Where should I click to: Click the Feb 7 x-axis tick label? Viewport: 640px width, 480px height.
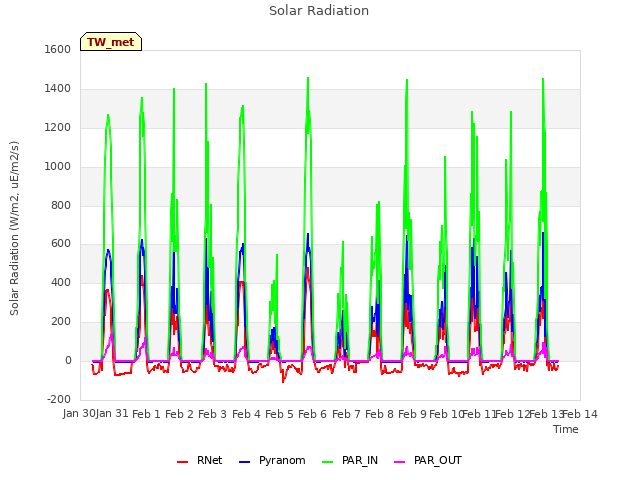[347, 414]
